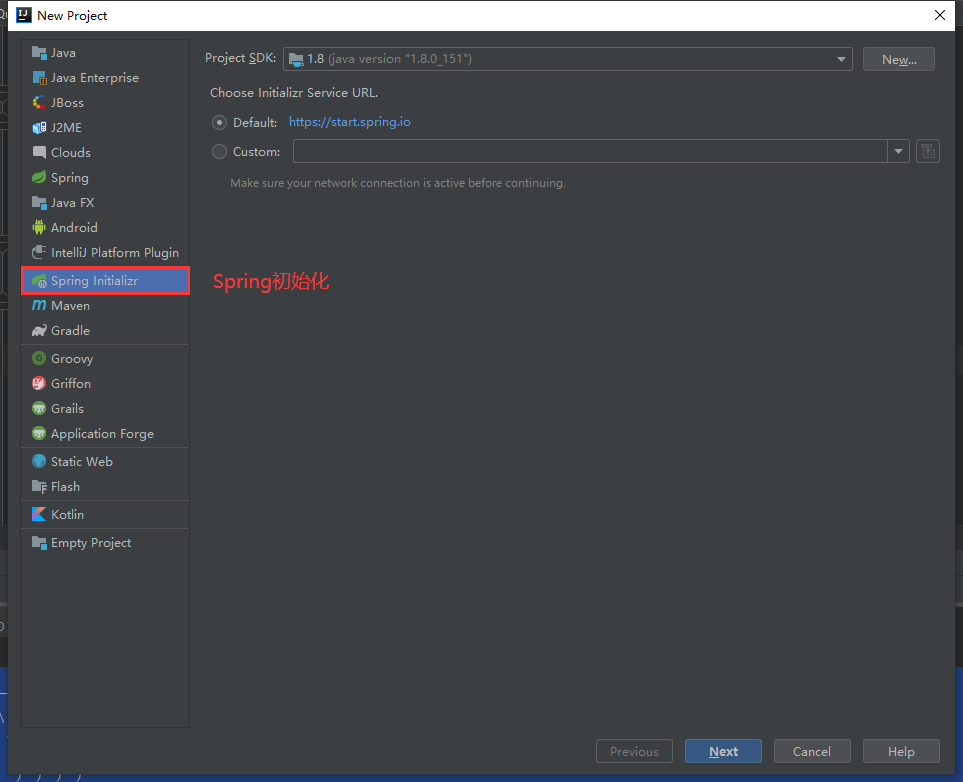
Task: Click the Empty Project folder icon
Action: (39, 542)
